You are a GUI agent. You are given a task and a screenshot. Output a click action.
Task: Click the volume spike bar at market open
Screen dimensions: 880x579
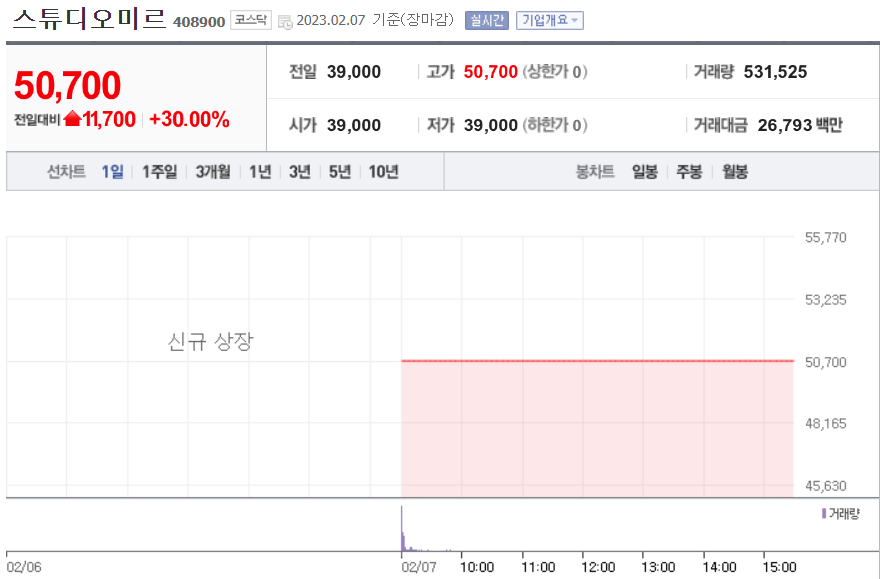click(x=402, y=529)
